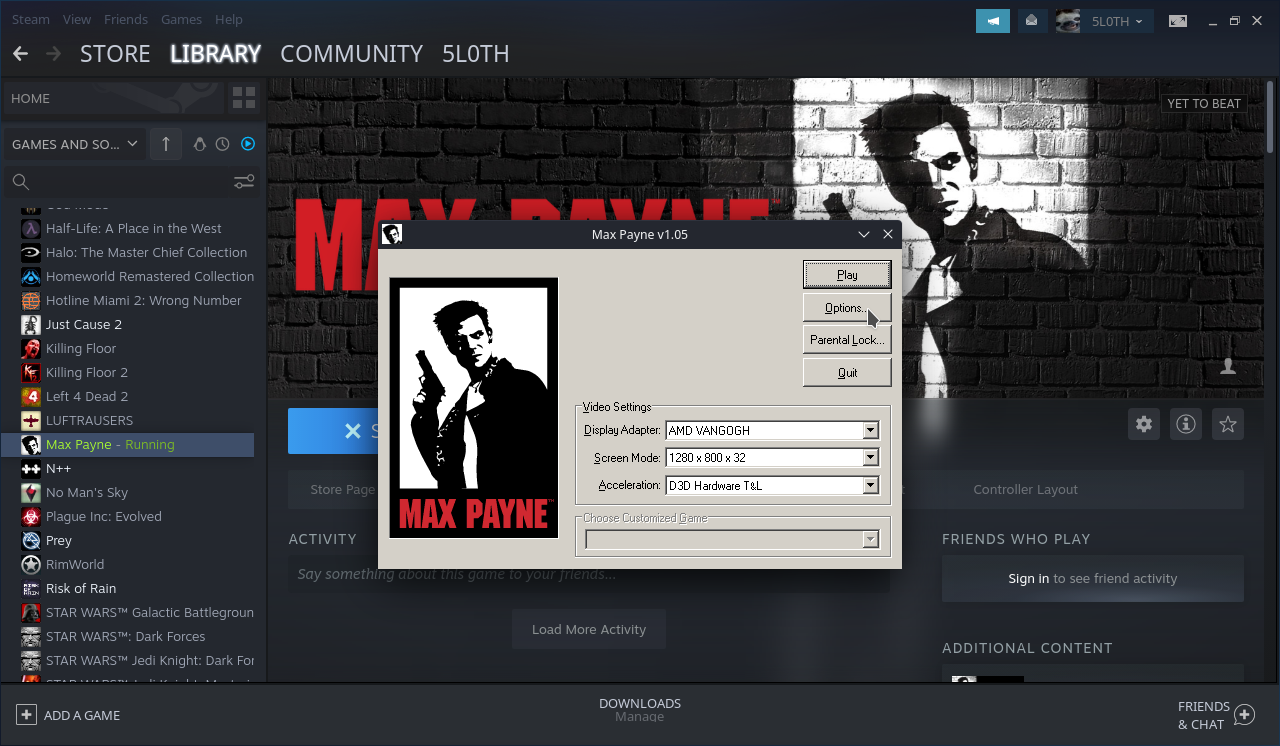Screen dimensions: 1280x746
Task: Toggle the Linux penguin filter
Action: coord(200,144)
